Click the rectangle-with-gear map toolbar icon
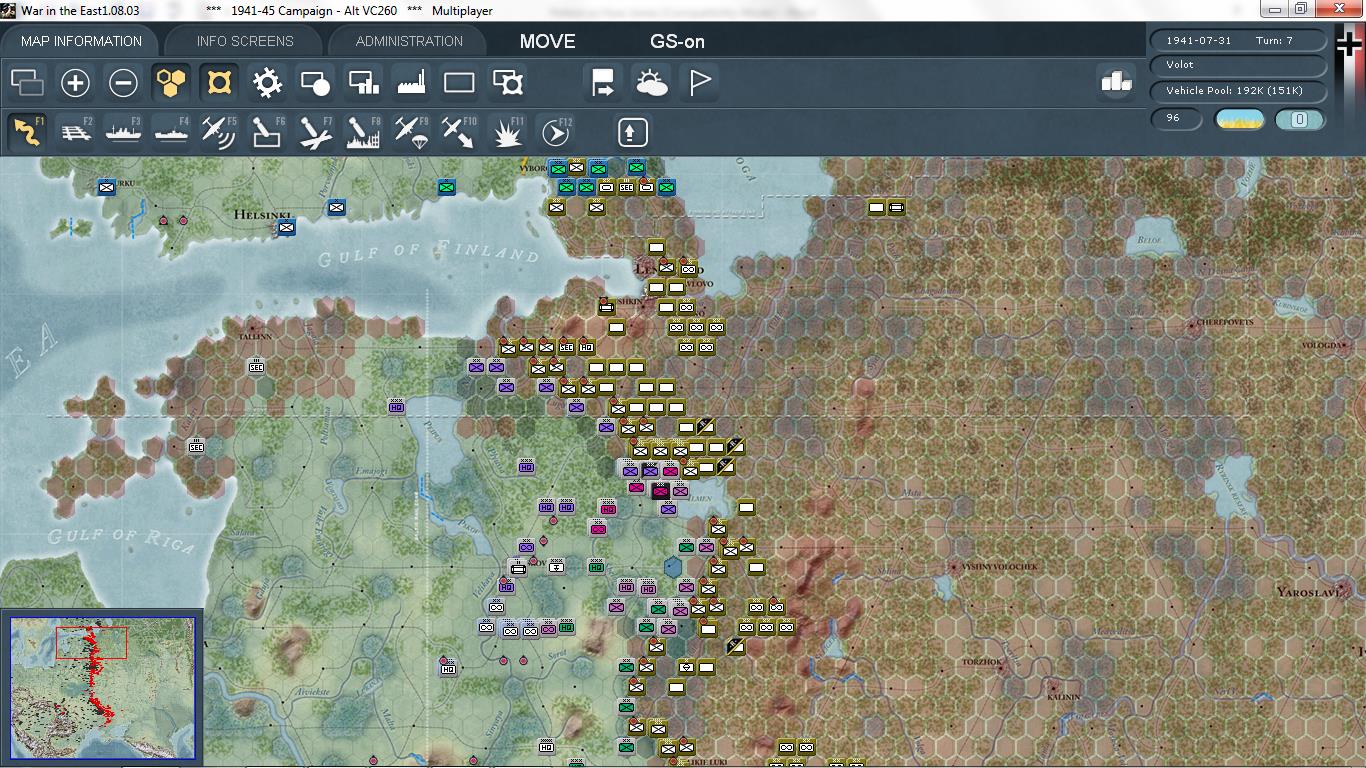 pyautogui.click(x=508, y=82)
